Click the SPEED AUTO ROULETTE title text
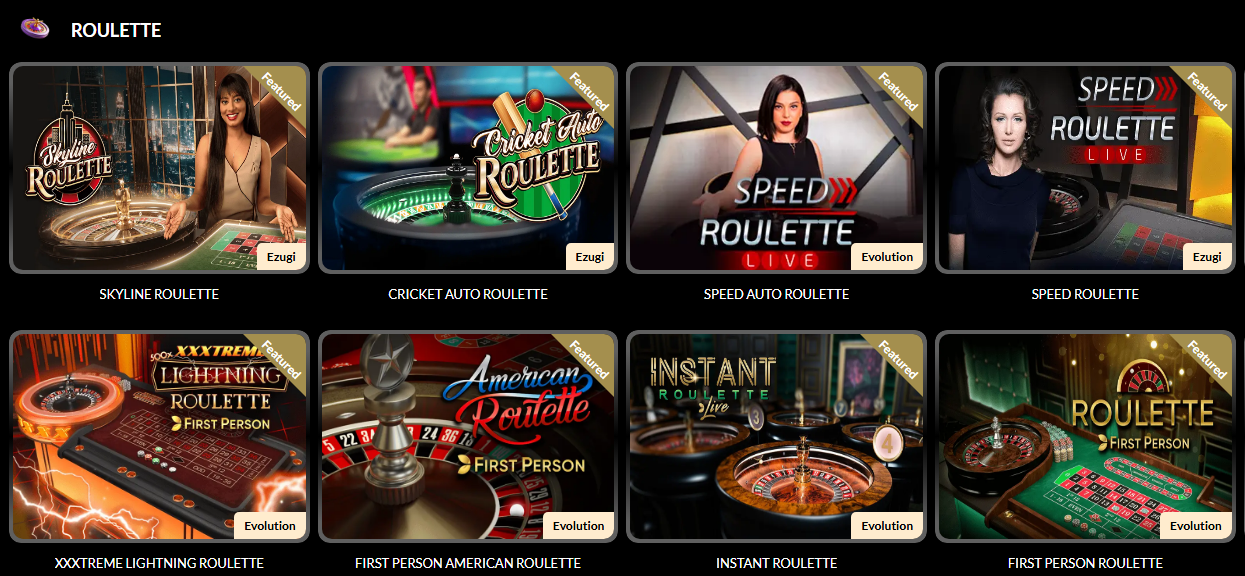The height and width of the screenshot is (576, 1245). pos(776,294)
